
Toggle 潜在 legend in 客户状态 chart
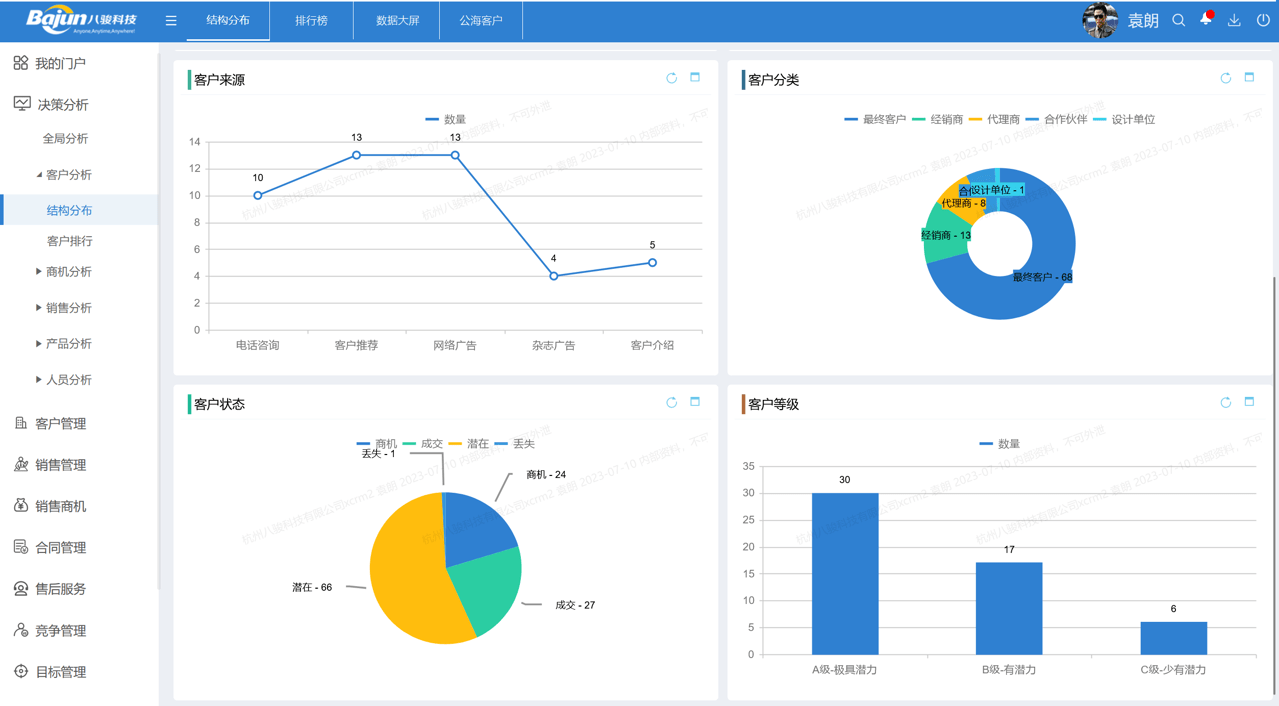pyautogui.click(x=469, y=443)
